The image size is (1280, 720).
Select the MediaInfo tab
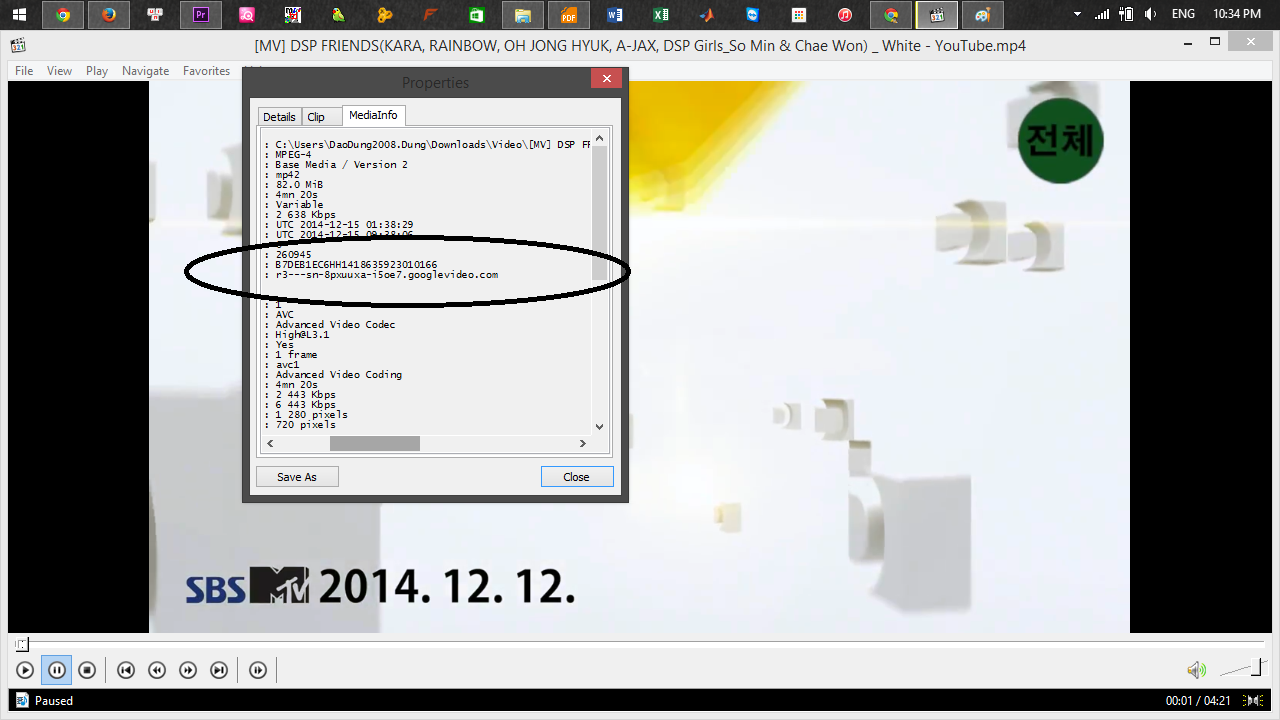(373, 115)
